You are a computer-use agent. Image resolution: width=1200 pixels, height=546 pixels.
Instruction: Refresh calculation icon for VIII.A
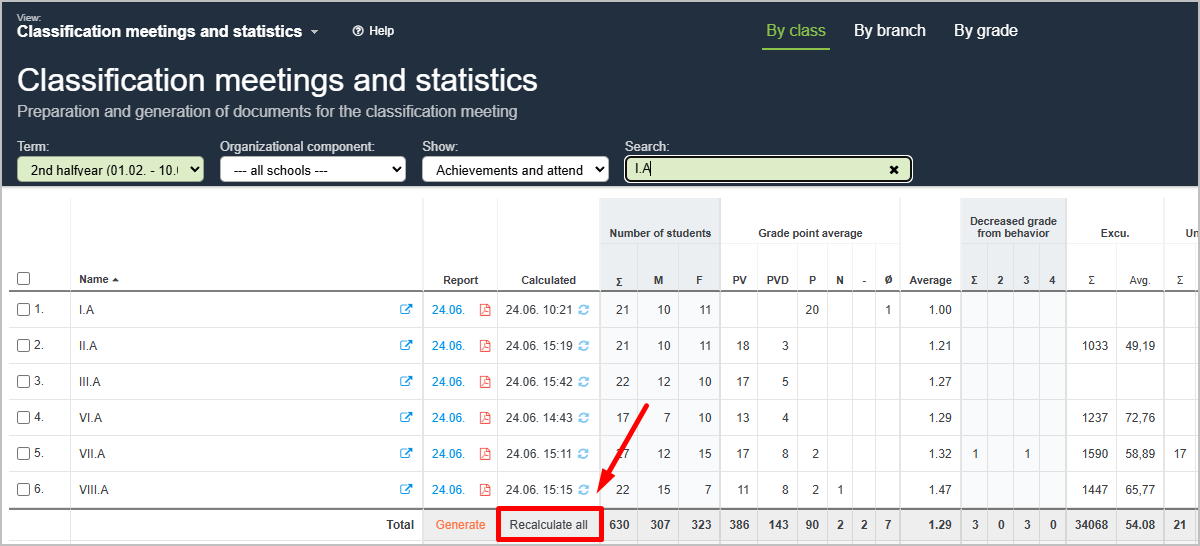coord(584,490)
